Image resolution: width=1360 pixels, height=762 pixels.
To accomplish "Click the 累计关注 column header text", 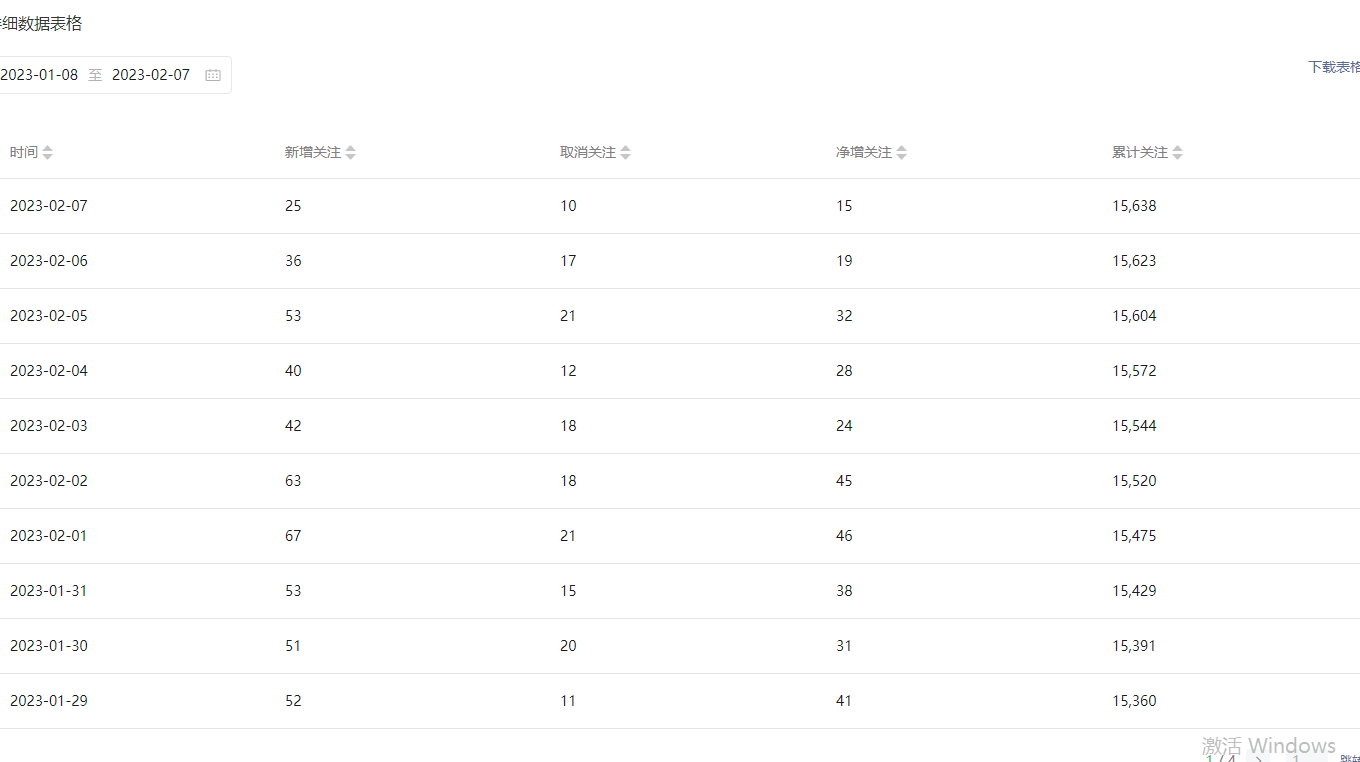I will [1139, 153].
